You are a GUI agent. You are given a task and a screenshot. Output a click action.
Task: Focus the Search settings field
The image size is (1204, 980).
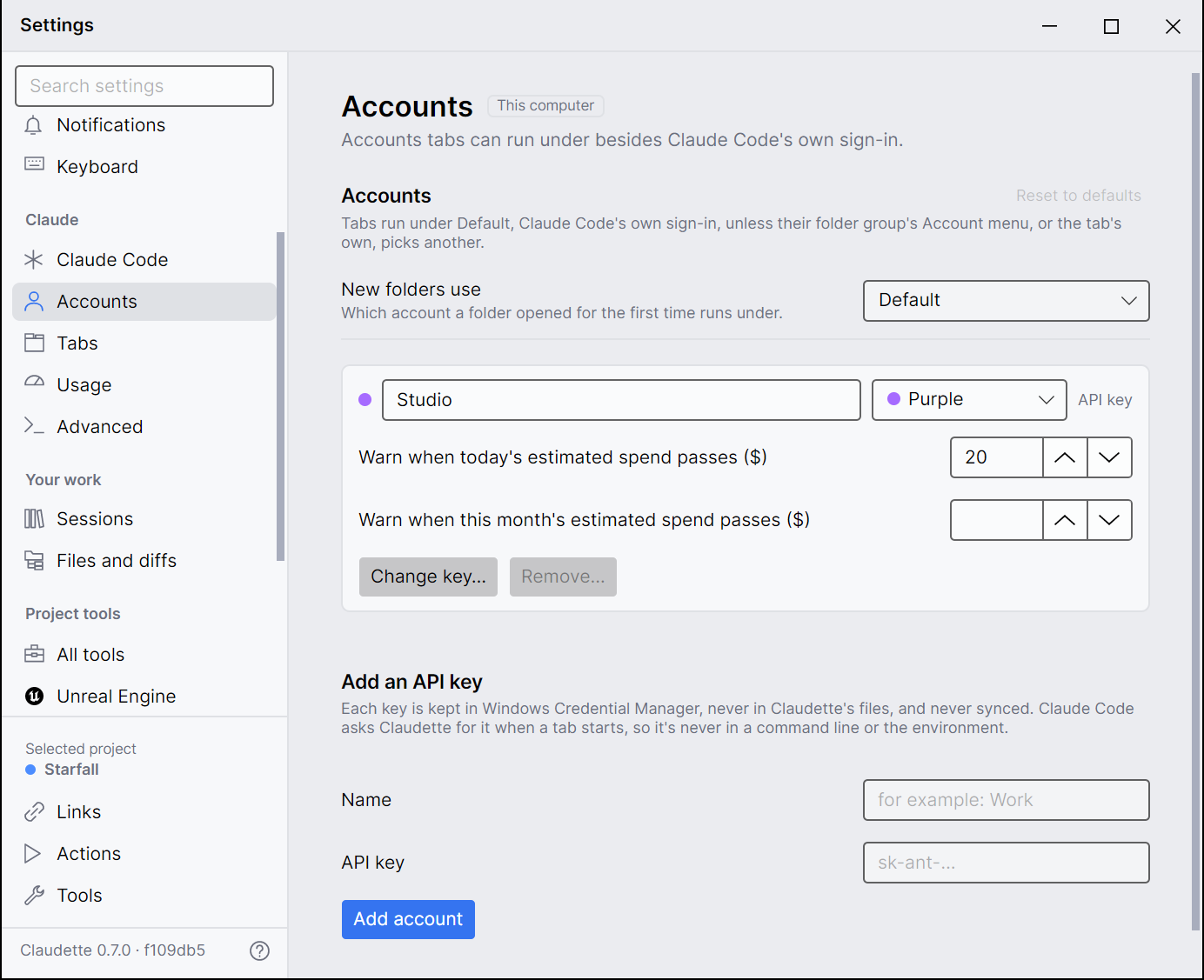(144, 86)
